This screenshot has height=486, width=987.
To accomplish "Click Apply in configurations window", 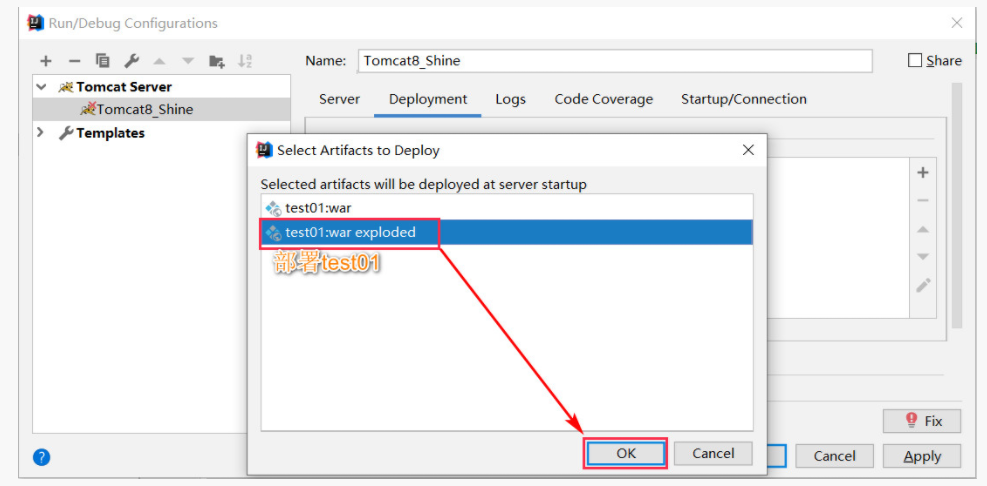I will (x=922, y=456).
